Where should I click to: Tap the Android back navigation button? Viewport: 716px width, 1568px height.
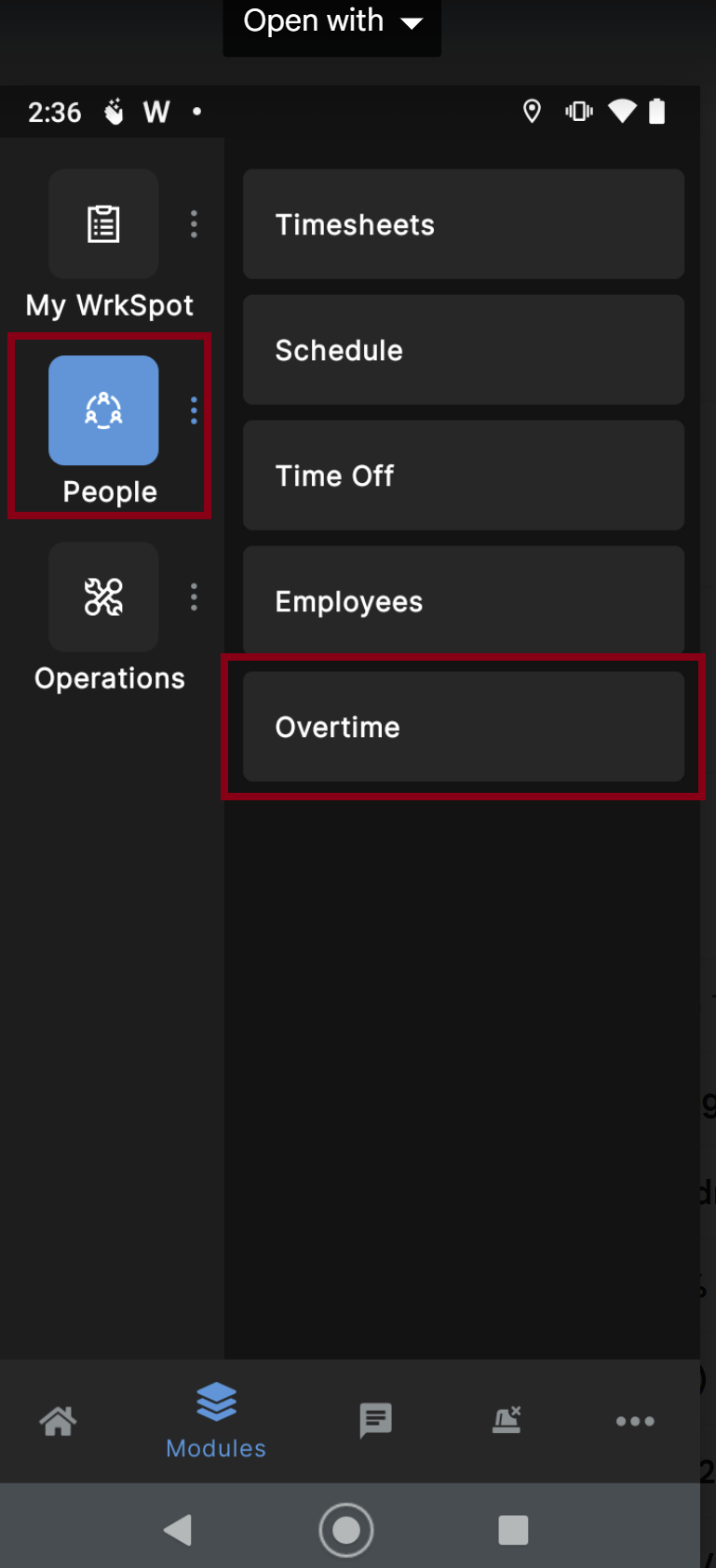pos(178,1528)
